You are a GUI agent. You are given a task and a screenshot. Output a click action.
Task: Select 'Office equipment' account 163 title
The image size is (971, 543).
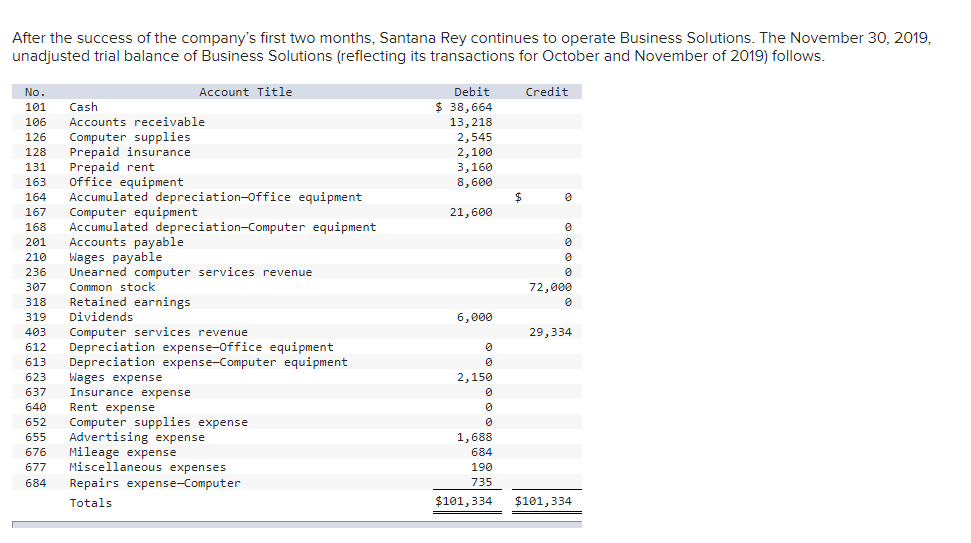tap(126, 182)
